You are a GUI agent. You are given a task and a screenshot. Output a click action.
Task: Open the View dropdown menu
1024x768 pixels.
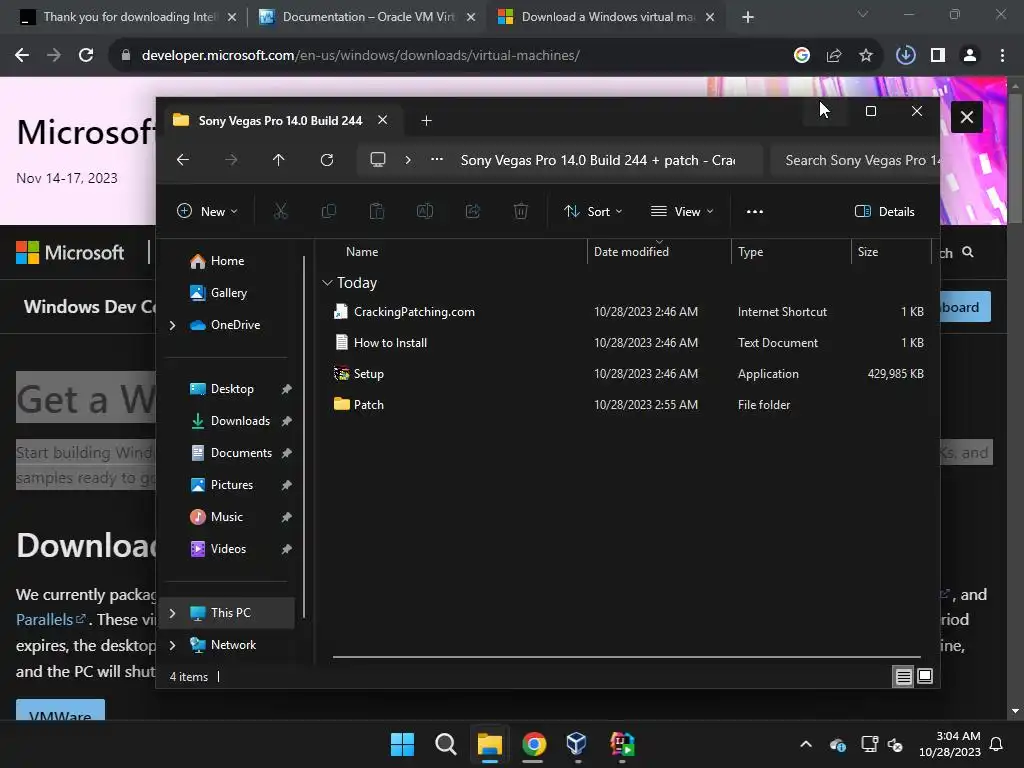682,211
